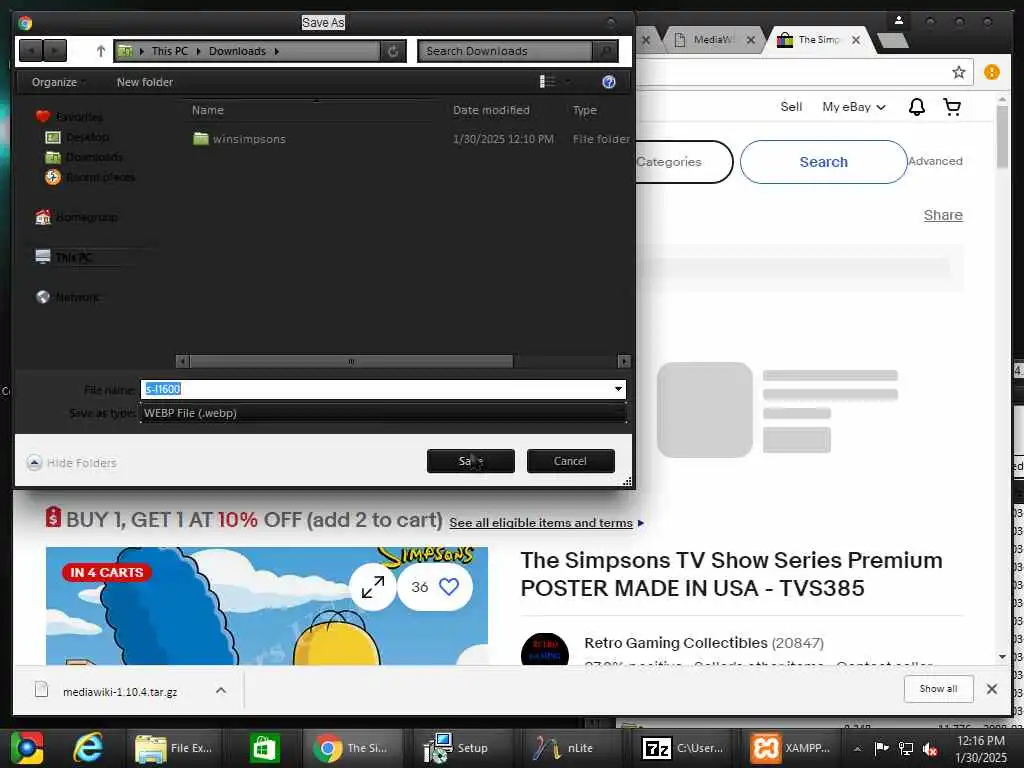Open Internet Explorer from taskbar
The image size is (1024, 768).
coord(88,748)
